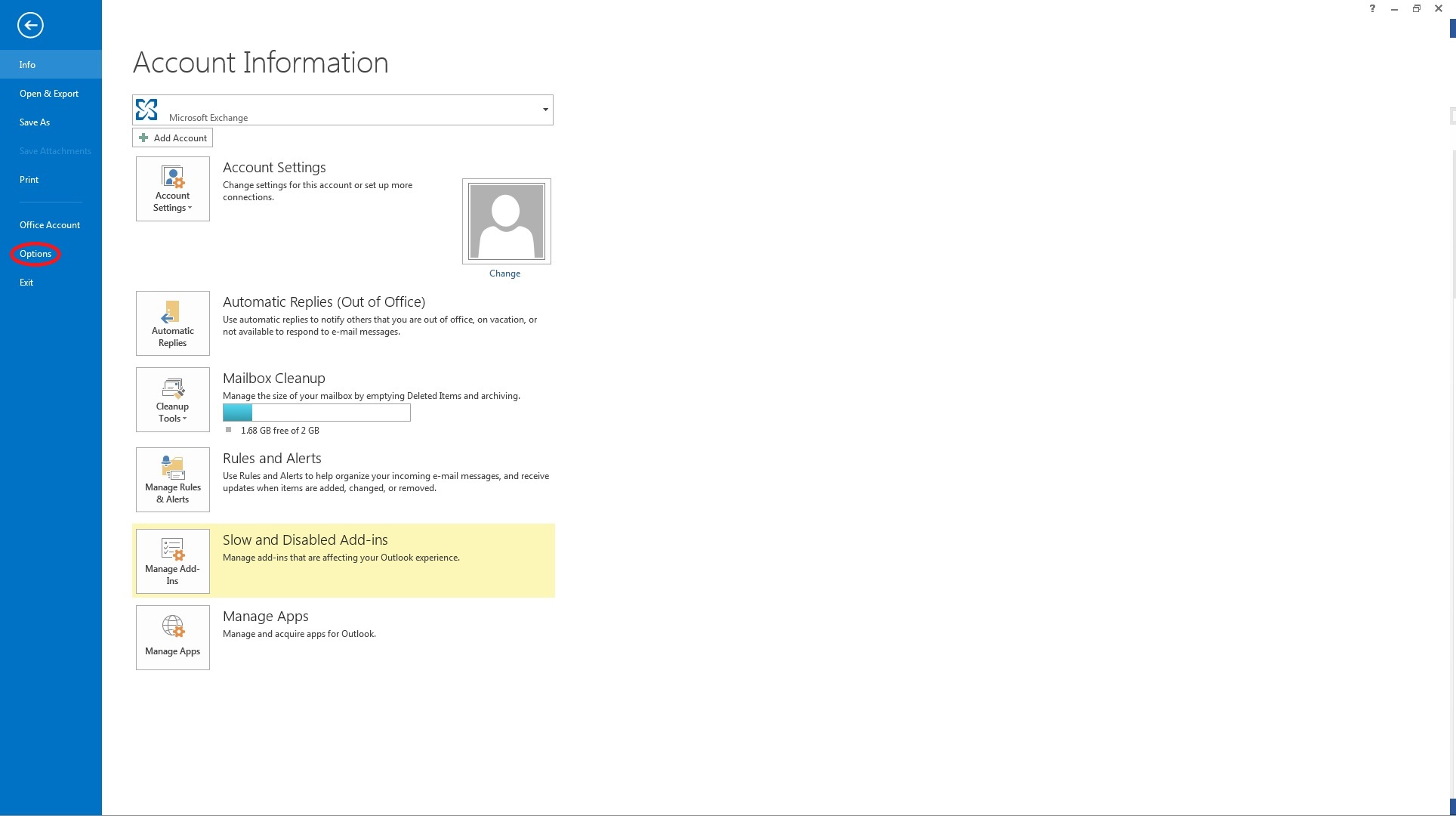Click the '1.68 GB free of 2 GB' text
Image resolution: width=1456 pixels, height=816 pixels.
click(x=279, y=431)
